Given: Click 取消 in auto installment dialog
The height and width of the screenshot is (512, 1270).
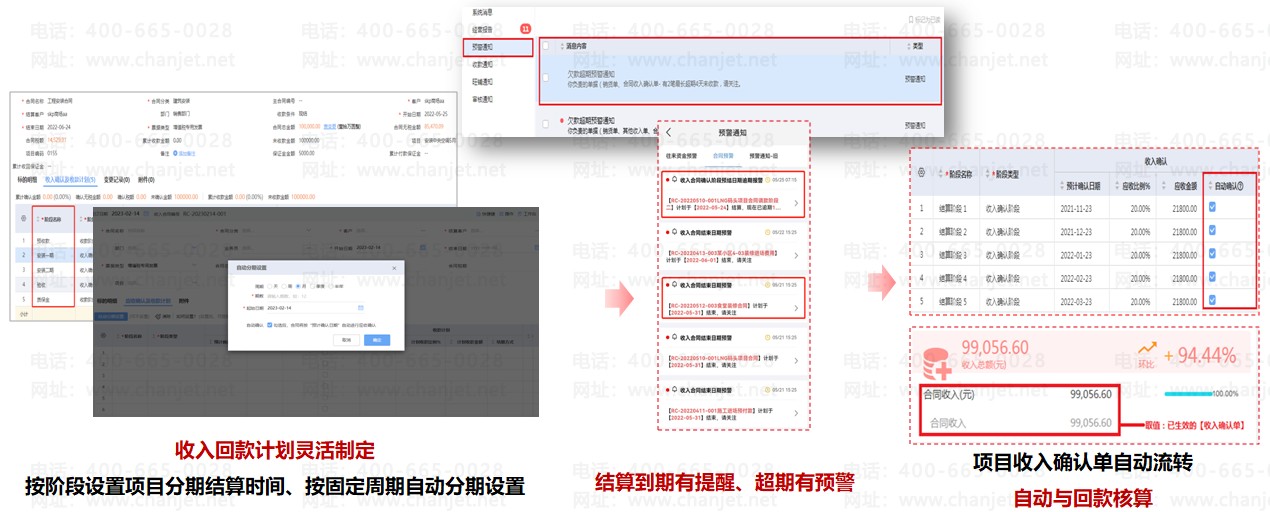Looking at the screenshot, I should click(346, 340).
